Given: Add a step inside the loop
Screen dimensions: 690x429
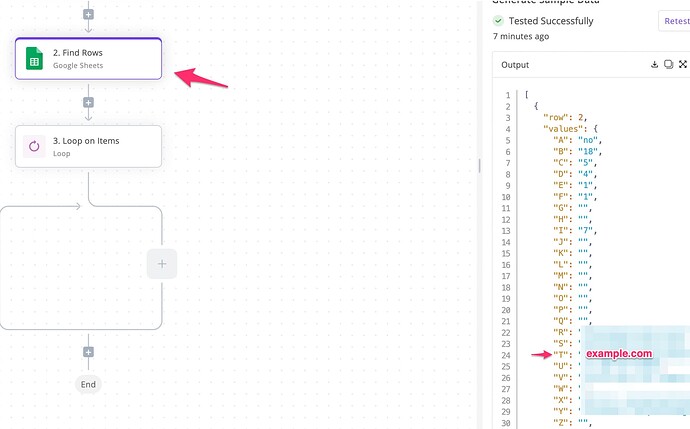Looking at the screenshot, I should click(x=161, y=264).
